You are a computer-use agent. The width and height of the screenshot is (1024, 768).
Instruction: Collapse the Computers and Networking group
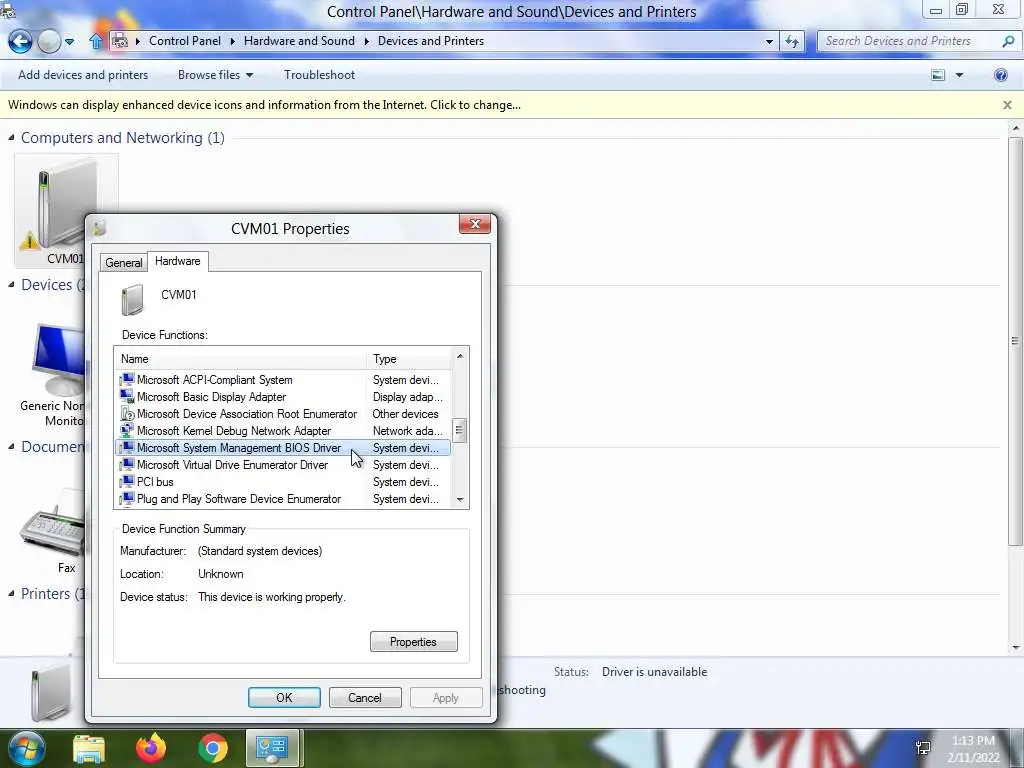tap(11, 138)
